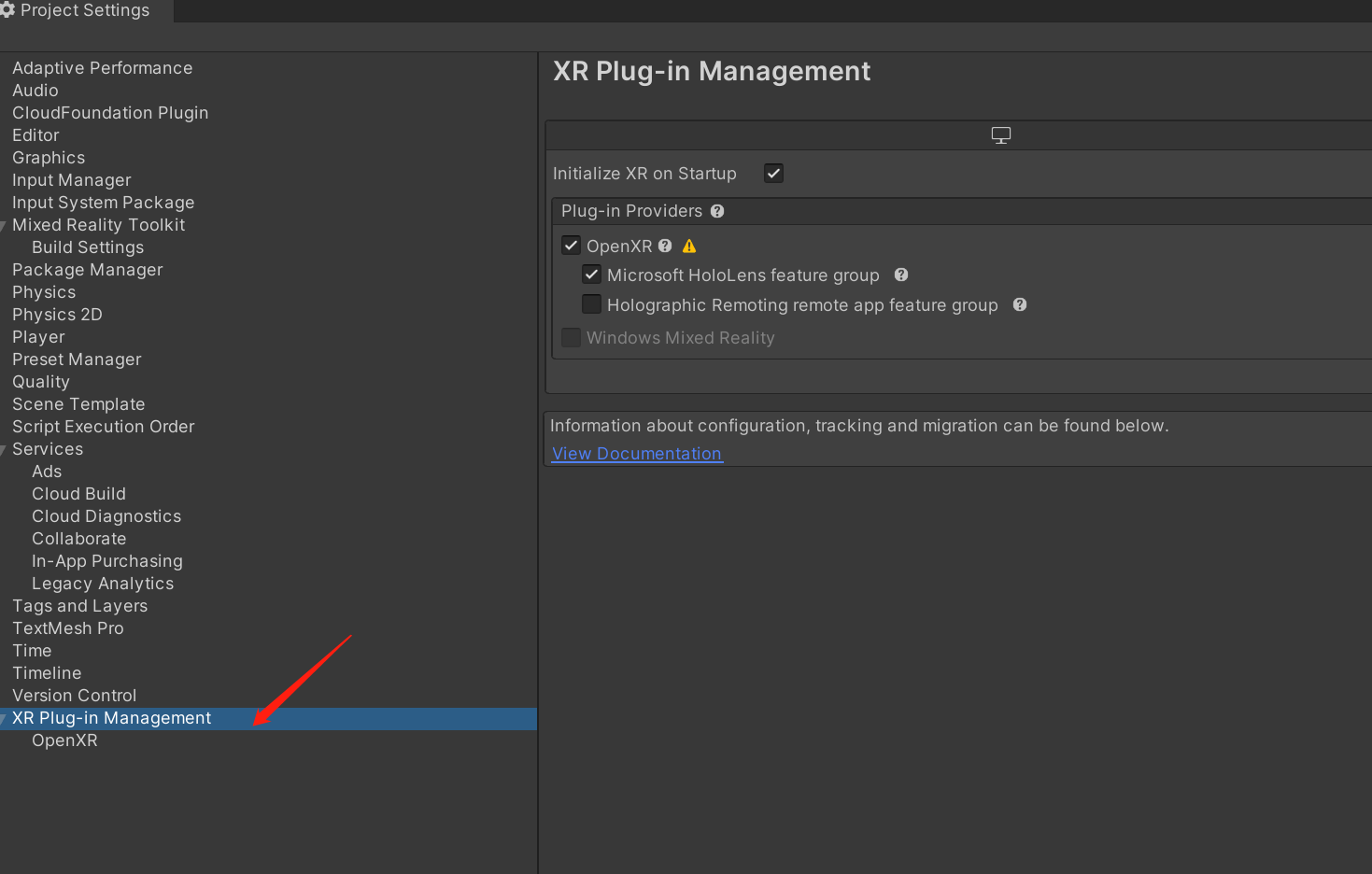Screen dimensions: 1372x874
Task: Open Collaborate settings
Action: [x=79, y=539]
